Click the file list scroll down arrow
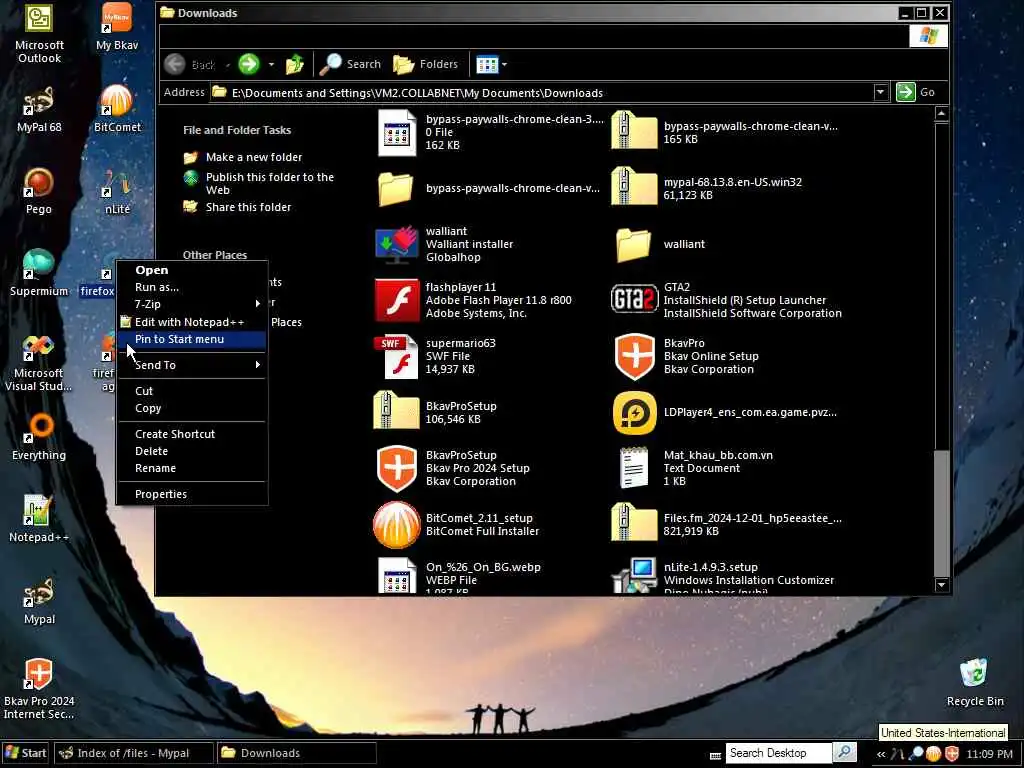Image resolution: width=1024 pixels, height=768 pixels. (941, 585)
